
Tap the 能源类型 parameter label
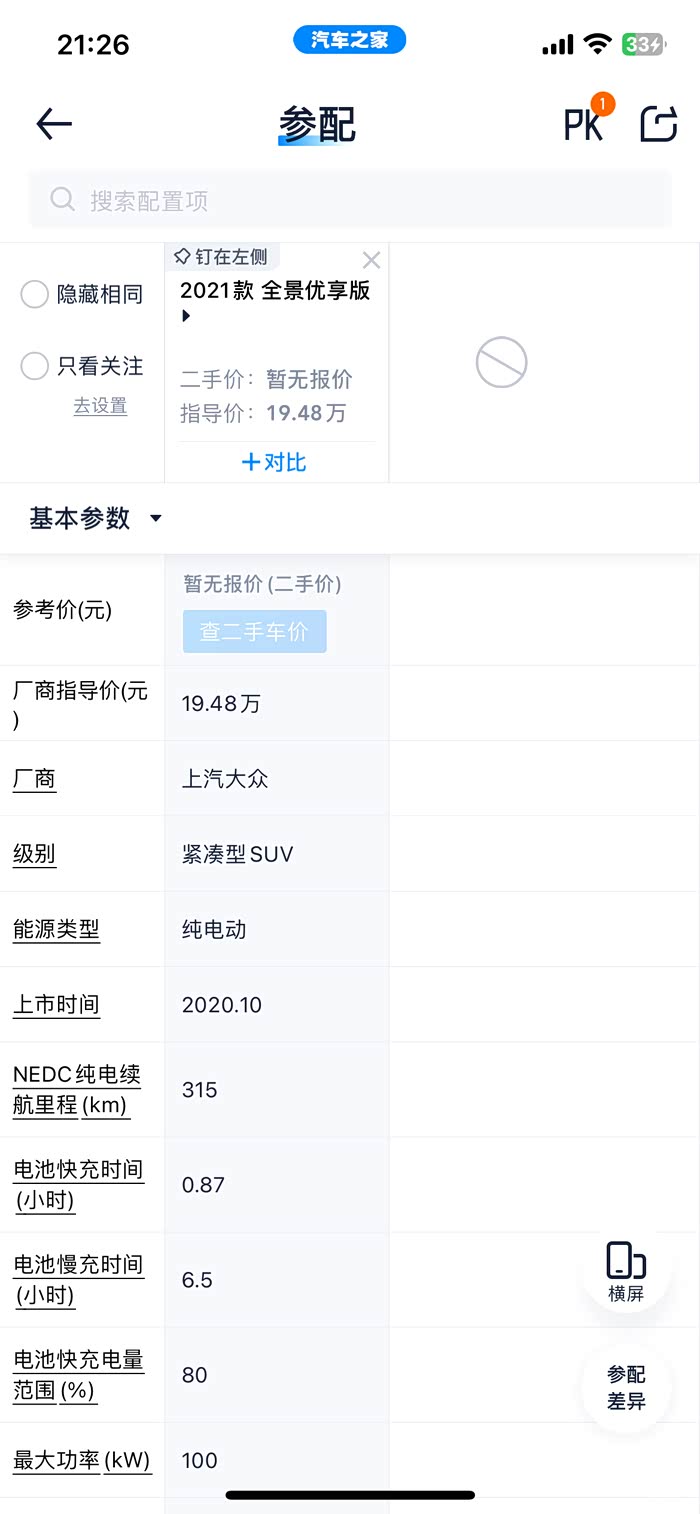pyautogui.click(x=56, y=929)
